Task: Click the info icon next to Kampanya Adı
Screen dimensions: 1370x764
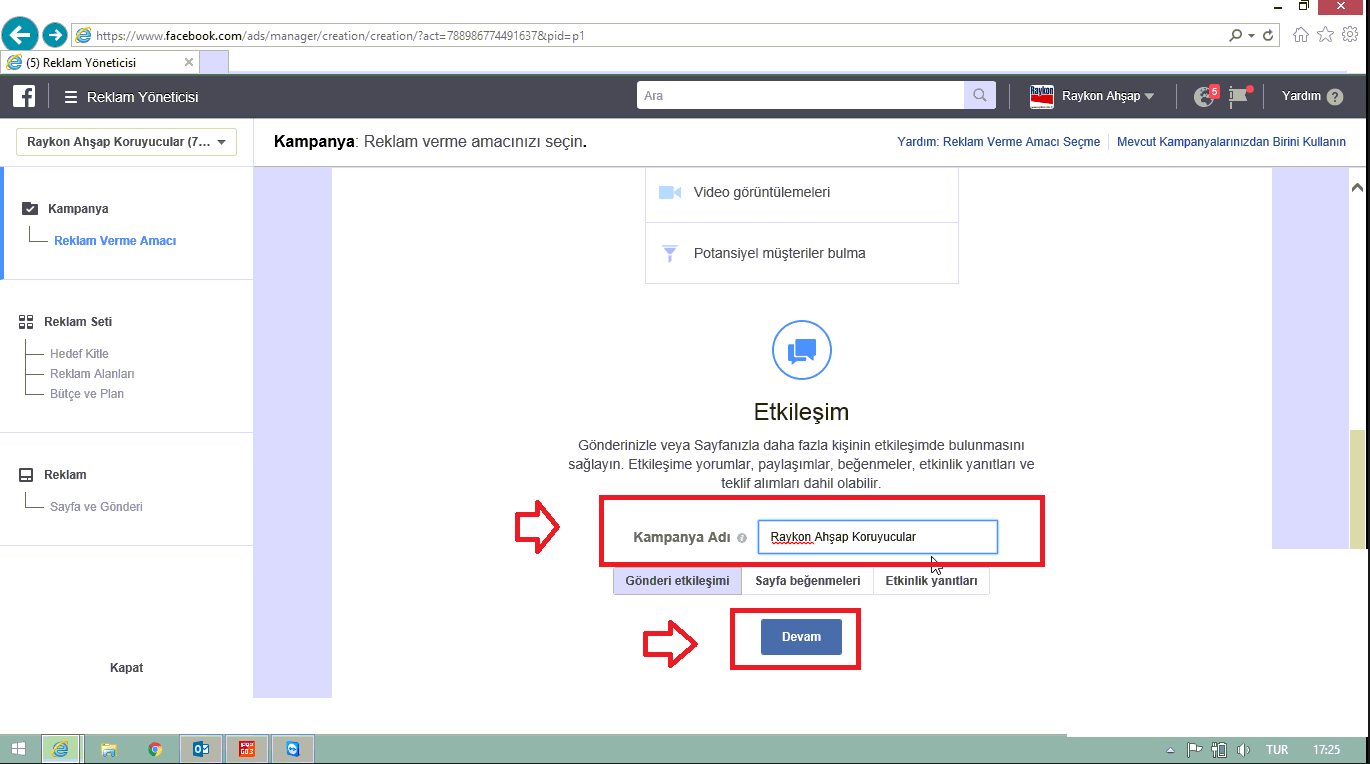Action: pos(742,538)
